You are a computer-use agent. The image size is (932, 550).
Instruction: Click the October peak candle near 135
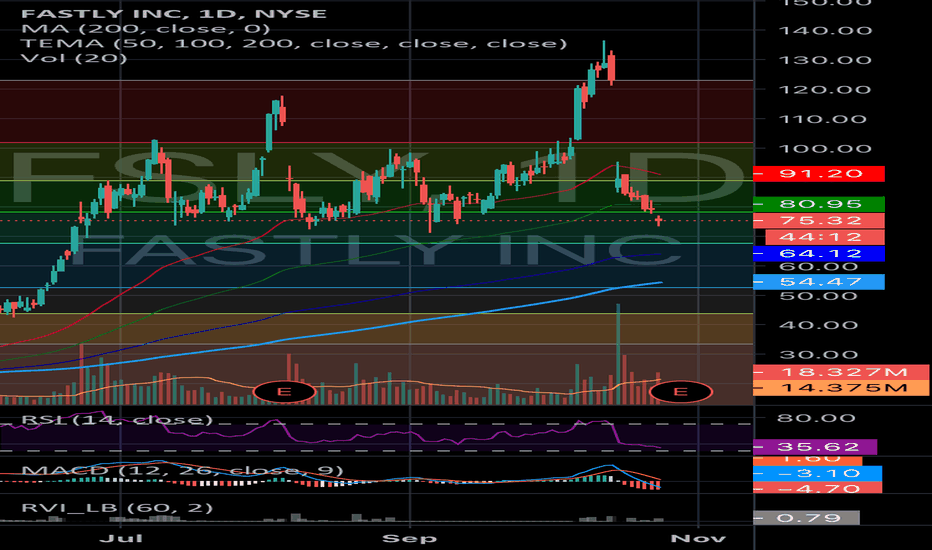604,55
